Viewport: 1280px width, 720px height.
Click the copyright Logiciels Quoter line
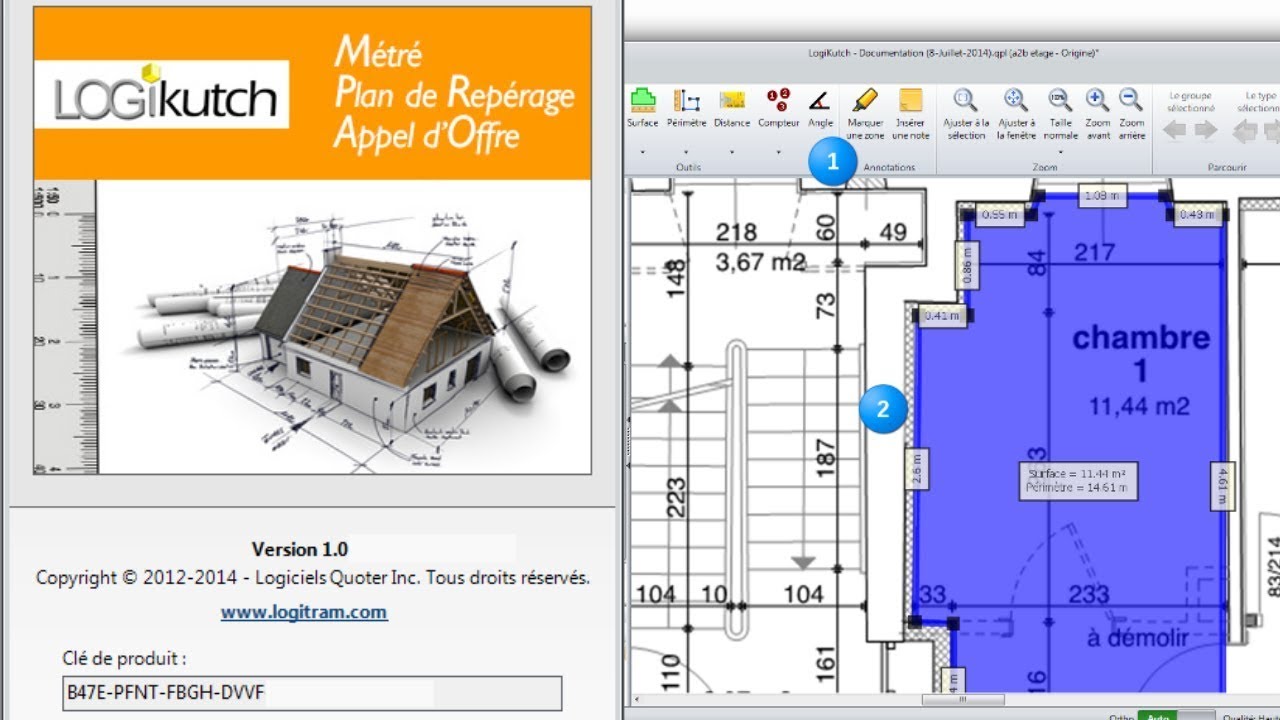313,578
